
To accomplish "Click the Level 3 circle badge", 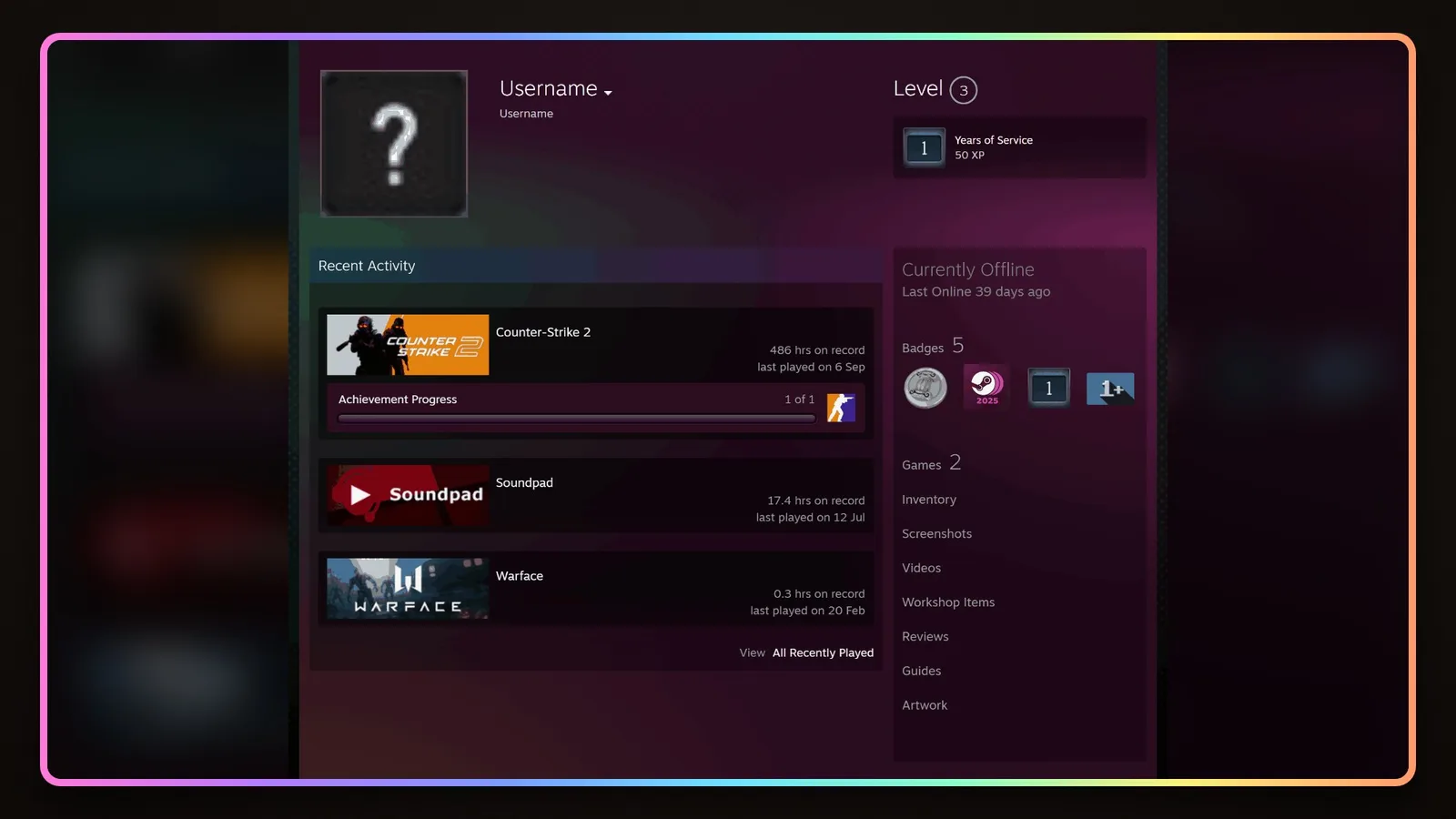I will [x=964, y=90].
